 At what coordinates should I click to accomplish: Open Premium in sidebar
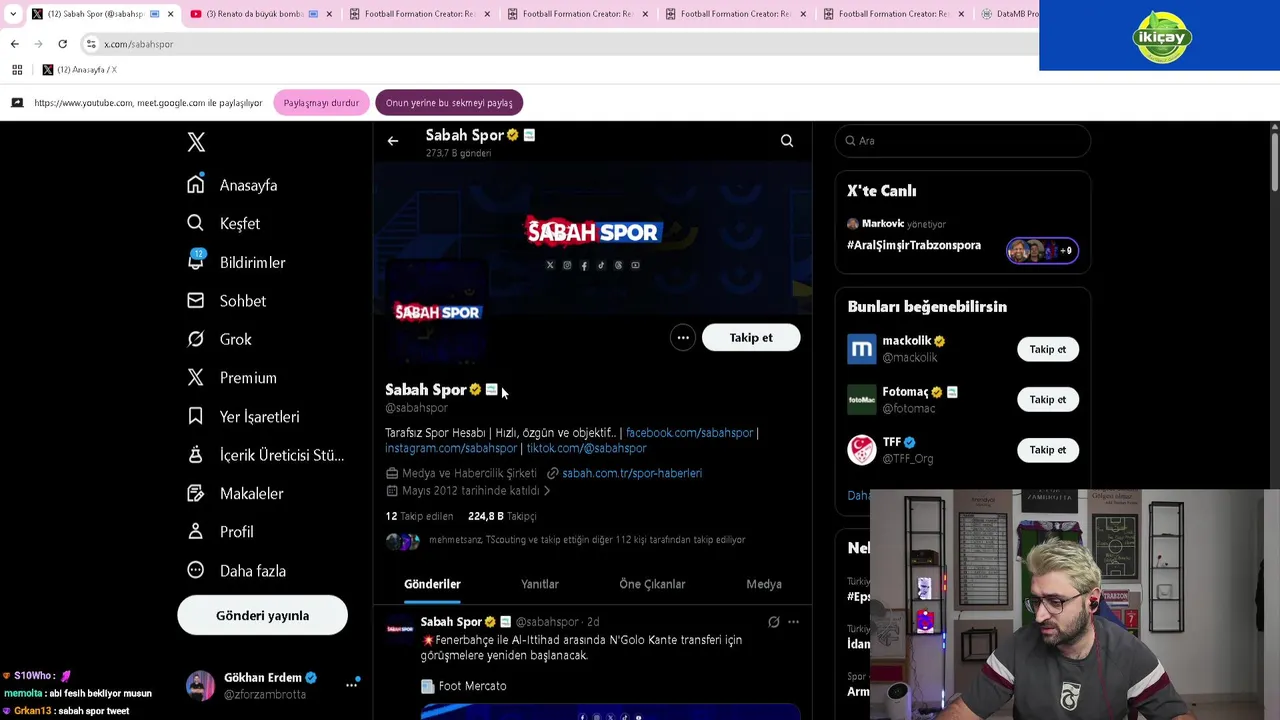point(232,378)
